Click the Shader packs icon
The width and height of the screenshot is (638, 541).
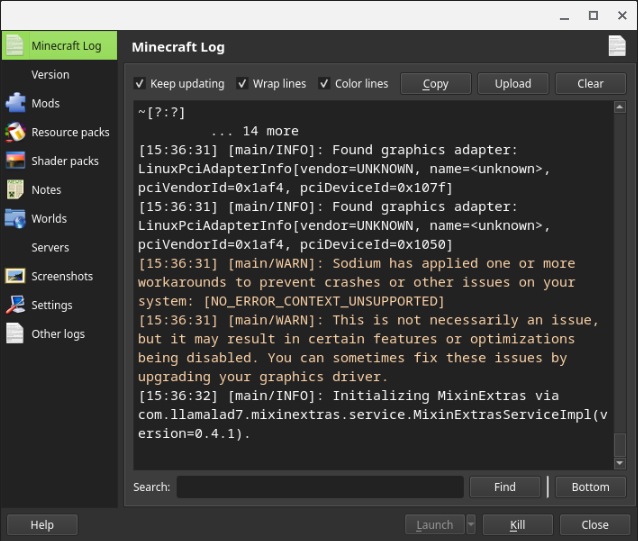[15, 161]
